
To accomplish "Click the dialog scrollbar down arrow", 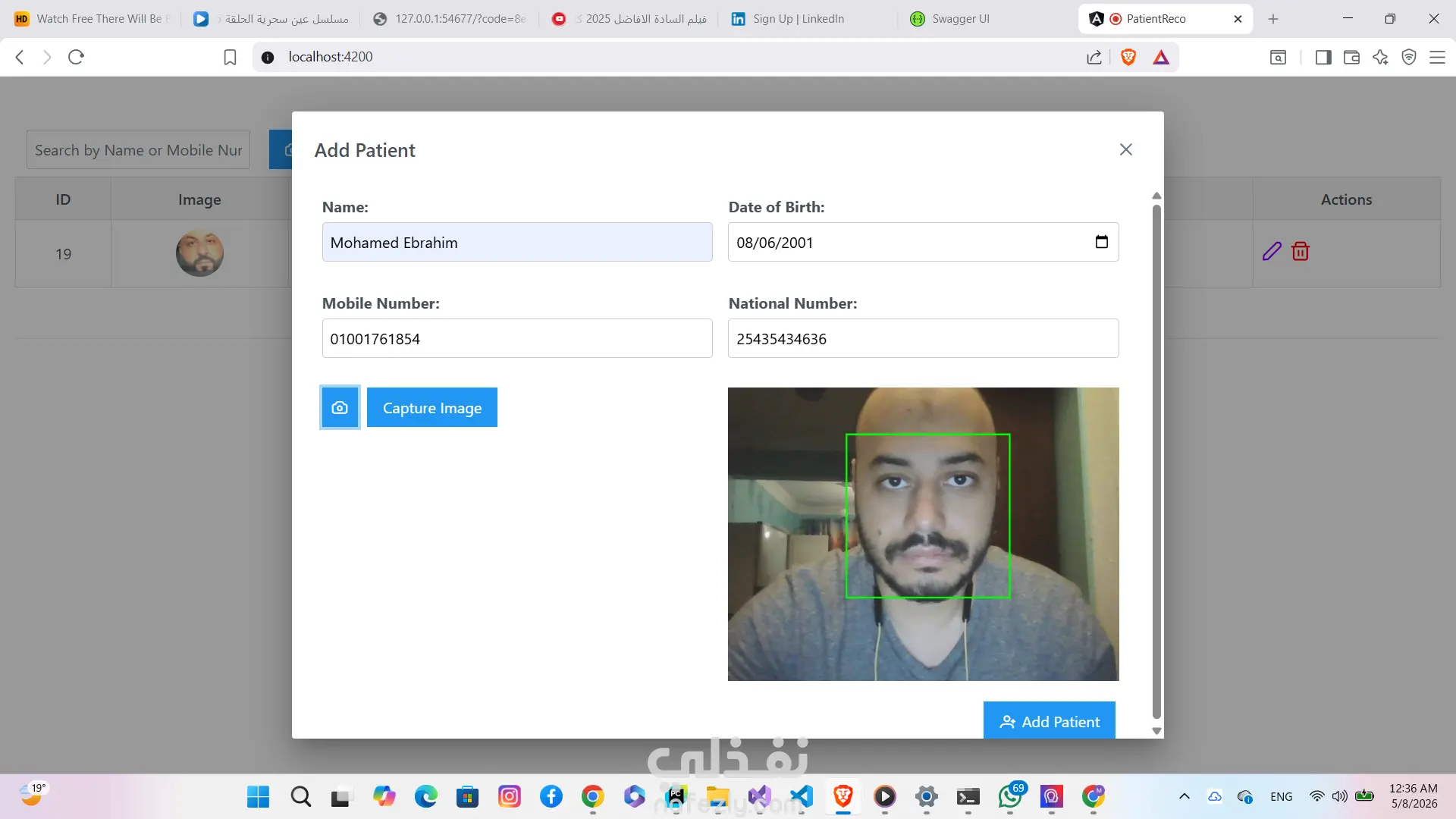I will [1156, 731].
